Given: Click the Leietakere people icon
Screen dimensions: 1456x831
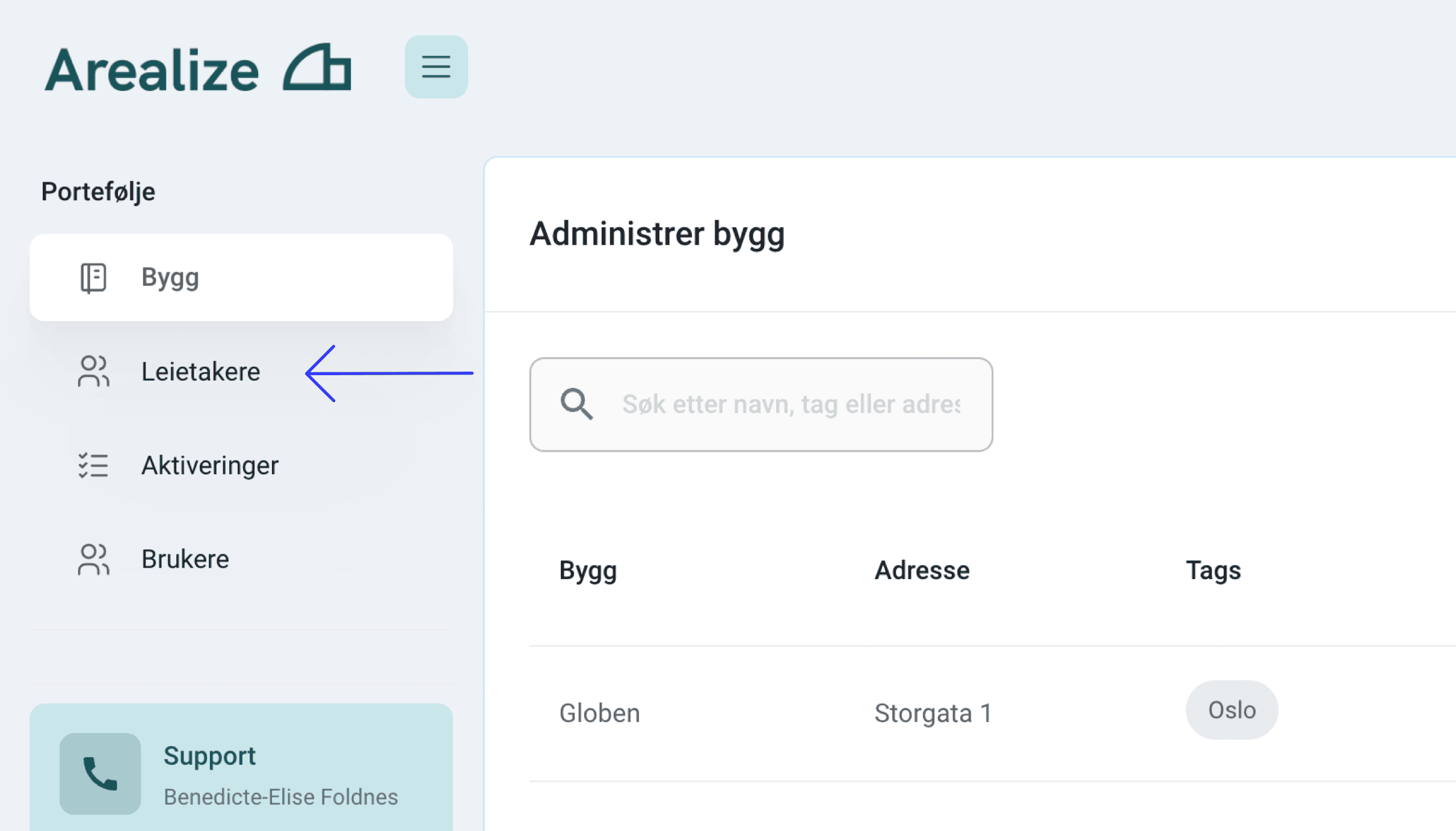Looking at the screenshot, I should click(x=93, y=372).
